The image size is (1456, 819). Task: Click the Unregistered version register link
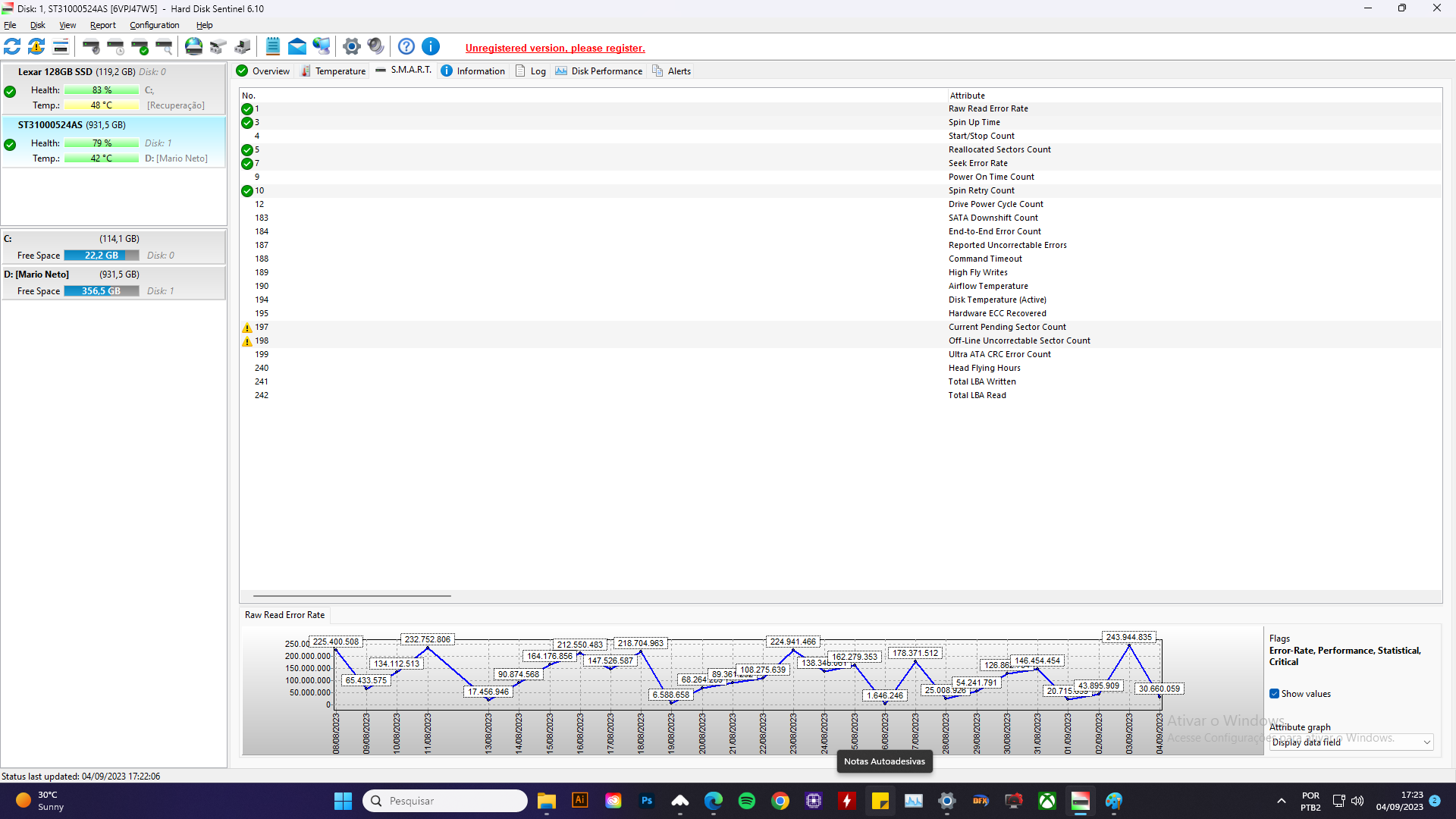(555, 48)
